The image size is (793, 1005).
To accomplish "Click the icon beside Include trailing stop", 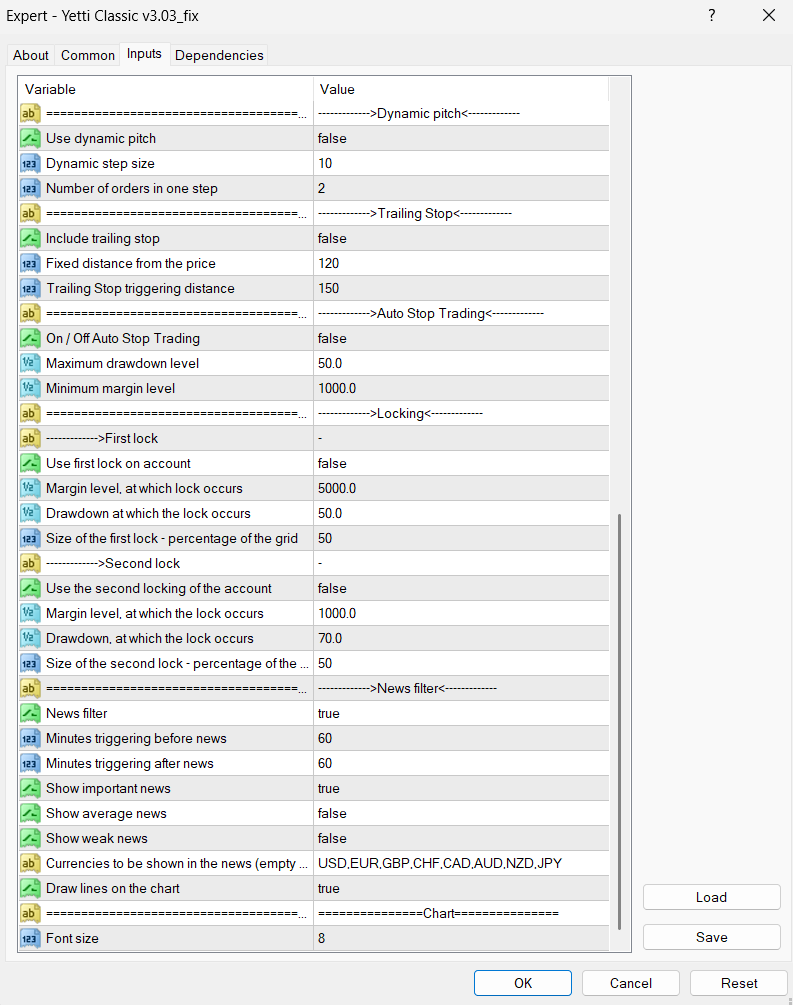I will pyautogui.click(x=30, y=238).
